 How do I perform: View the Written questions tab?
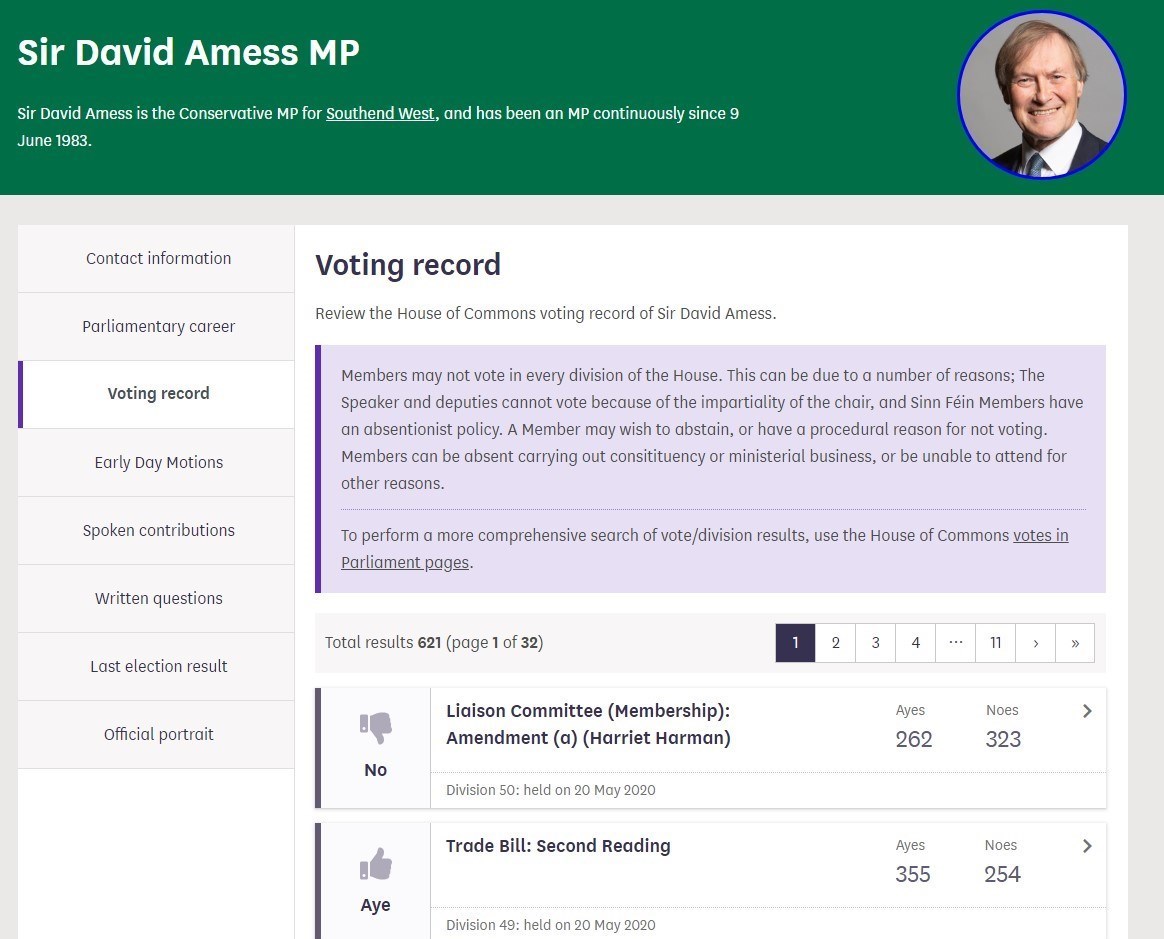[x=158, y=598]
